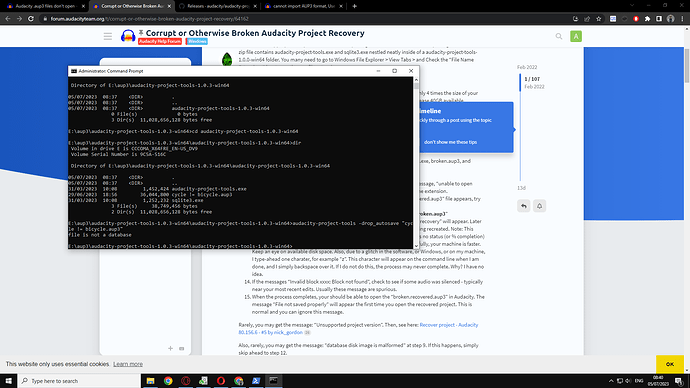This screenshot has width=690, height=388.
Task: Click the timeline 1 / 107 position marker
Action: tap(532, 79)
